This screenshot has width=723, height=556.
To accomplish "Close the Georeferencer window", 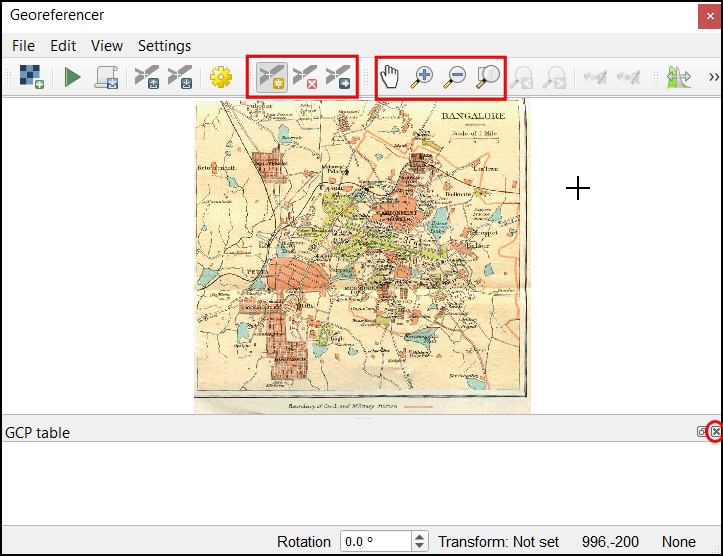I will [x=710, y=16].
